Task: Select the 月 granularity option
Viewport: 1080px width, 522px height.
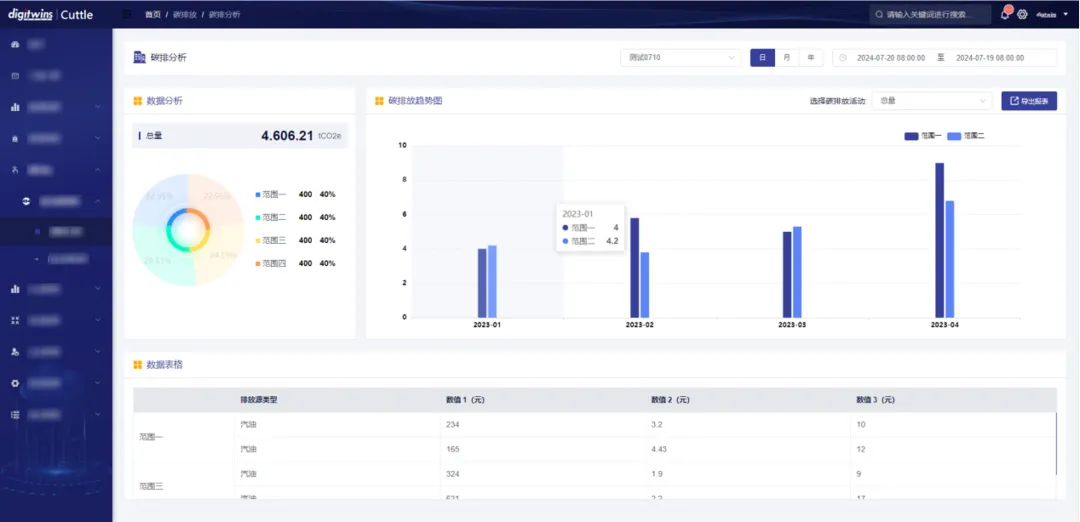Action: (787, 58)
